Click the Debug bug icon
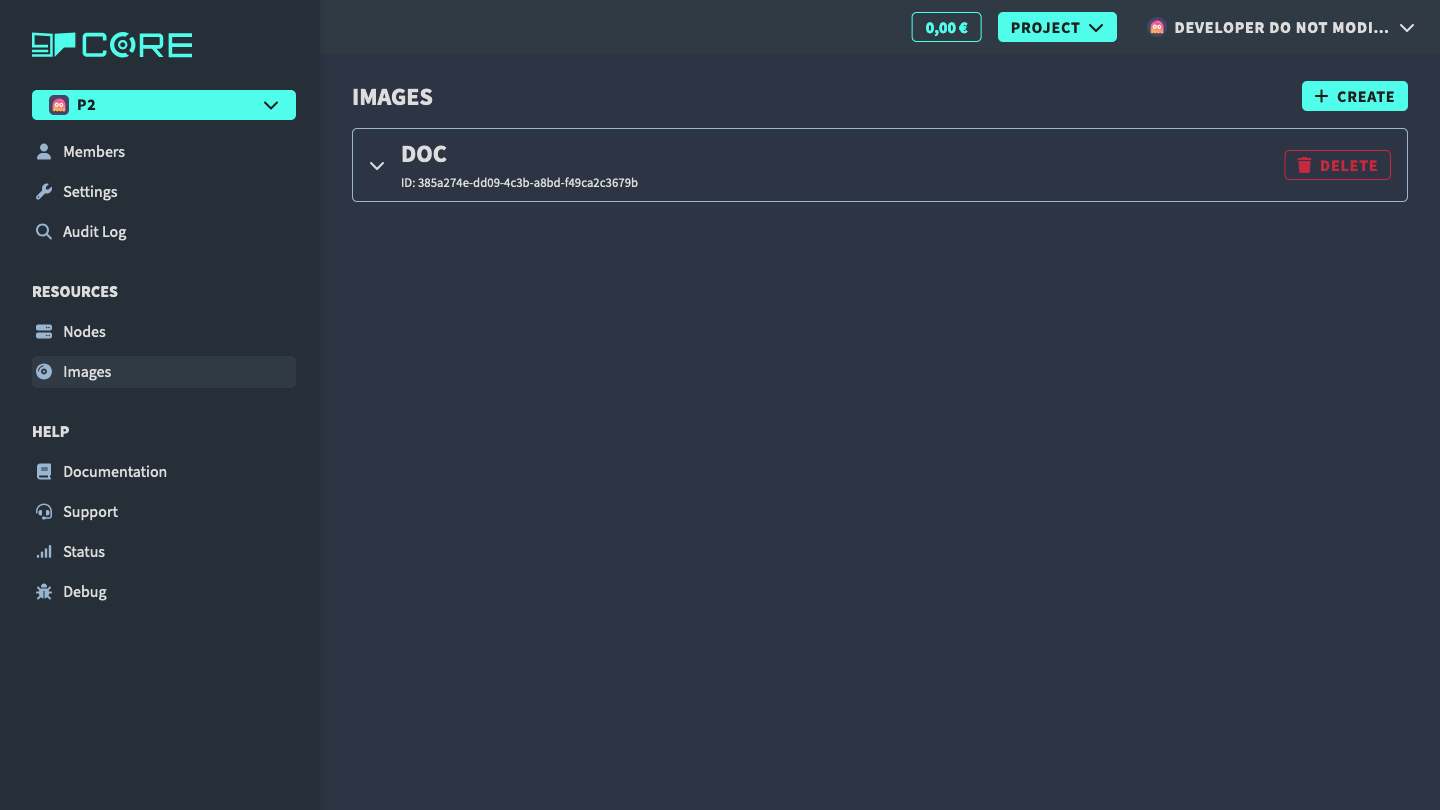 point(44,592)
